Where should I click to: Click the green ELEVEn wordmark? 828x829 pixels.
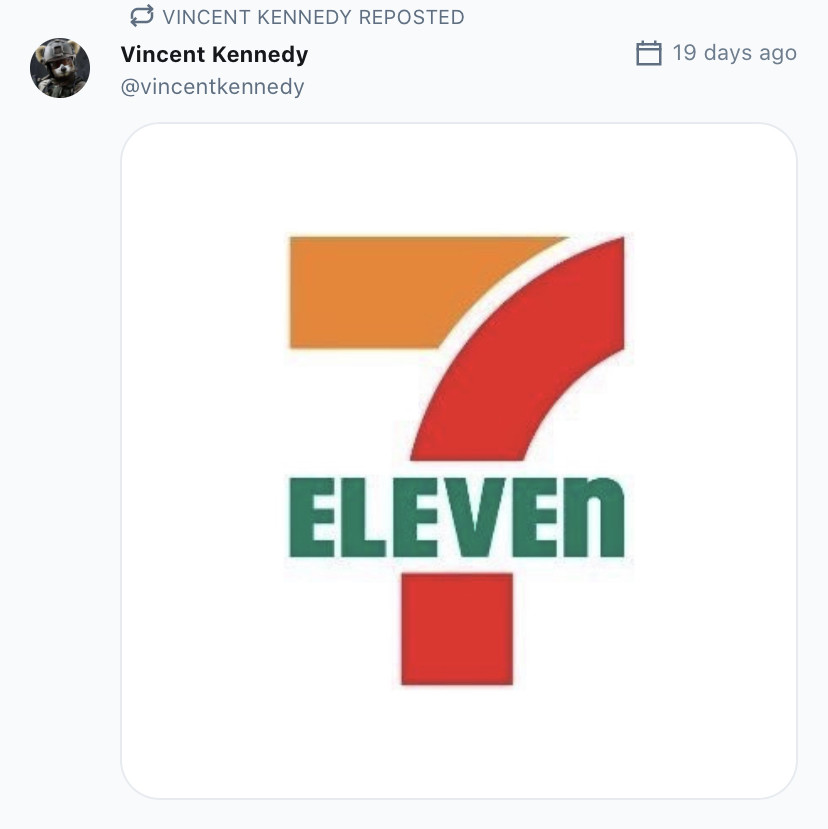click(457, 517)
